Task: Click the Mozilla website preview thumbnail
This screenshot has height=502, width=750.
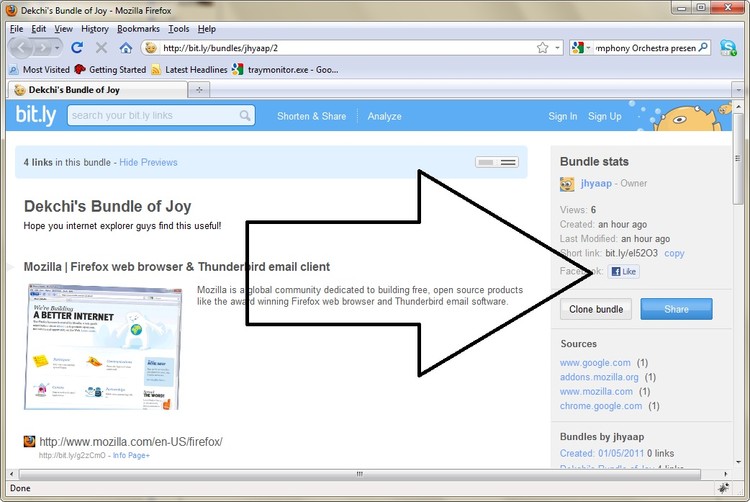Action: (102, 346)
